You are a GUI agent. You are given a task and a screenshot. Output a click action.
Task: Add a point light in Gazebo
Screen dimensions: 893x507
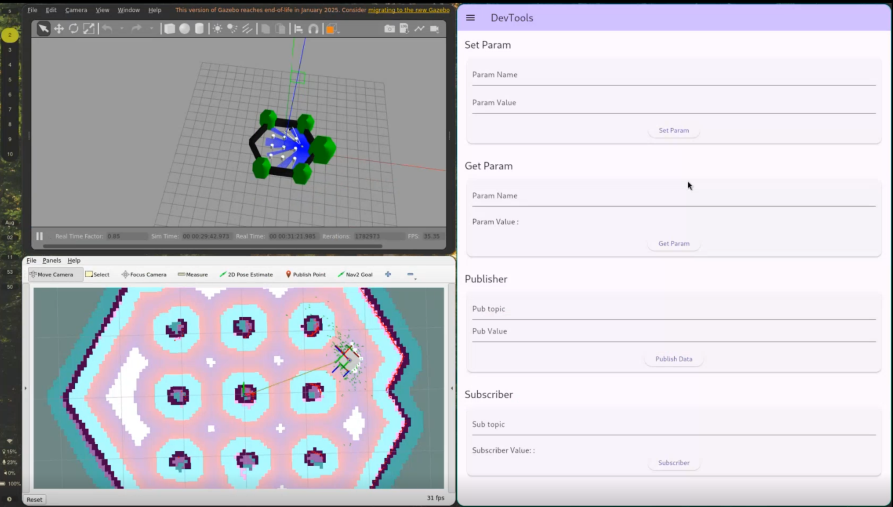tap(218, 29)
